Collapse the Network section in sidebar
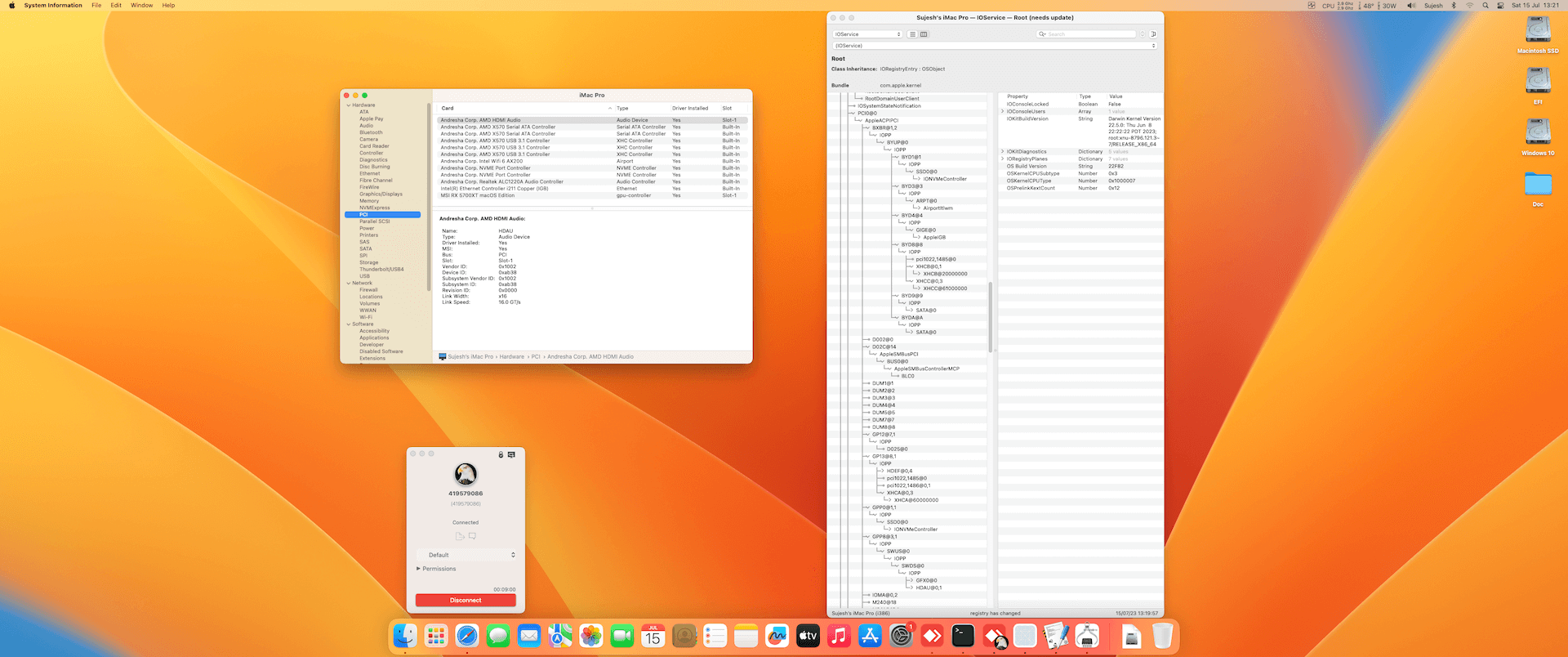This screenshot has width=1568, height=657. point(348,284)
